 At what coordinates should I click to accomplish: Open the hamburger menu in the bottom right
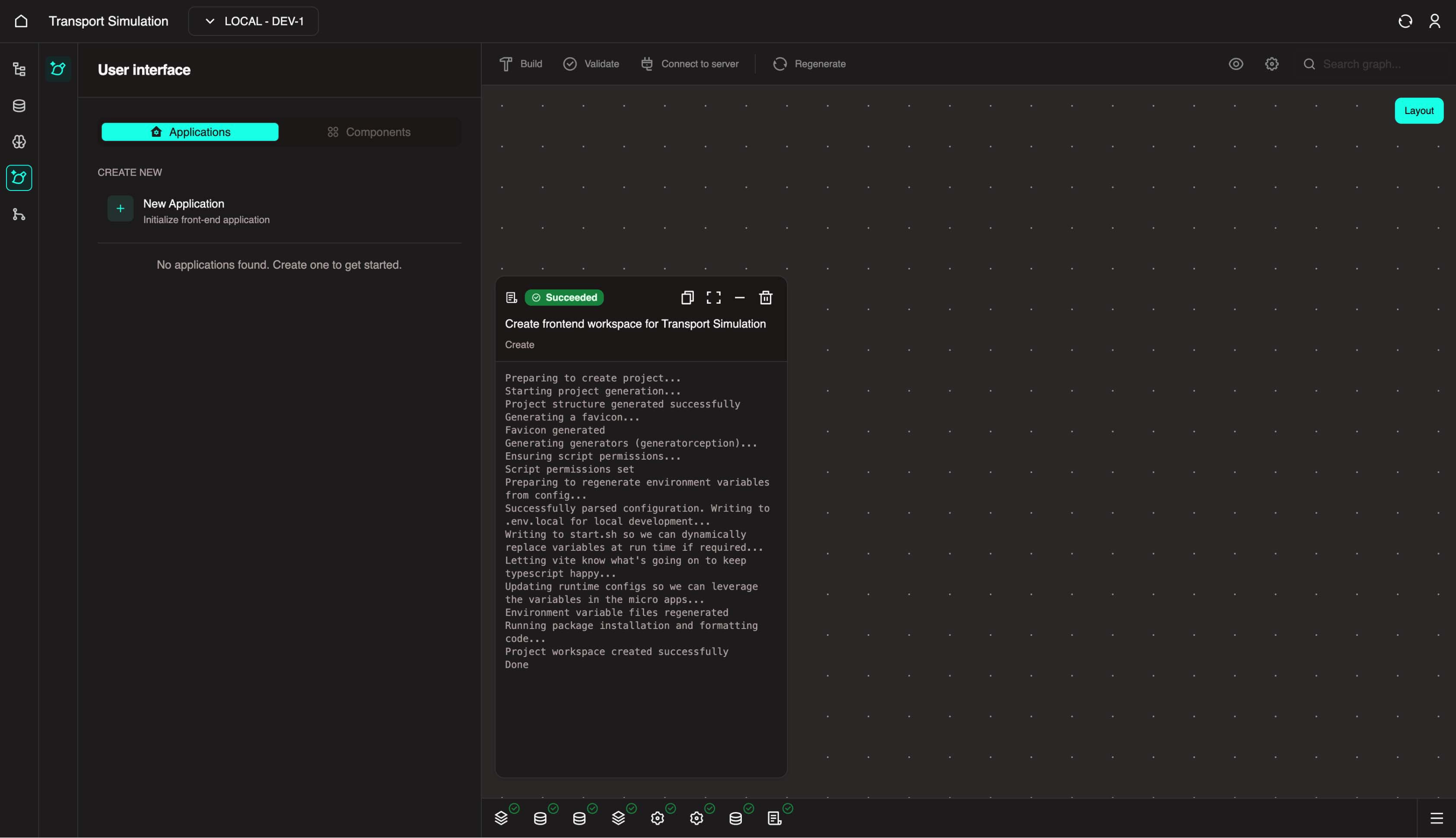pyautogui.click(x=1437, y=818)
